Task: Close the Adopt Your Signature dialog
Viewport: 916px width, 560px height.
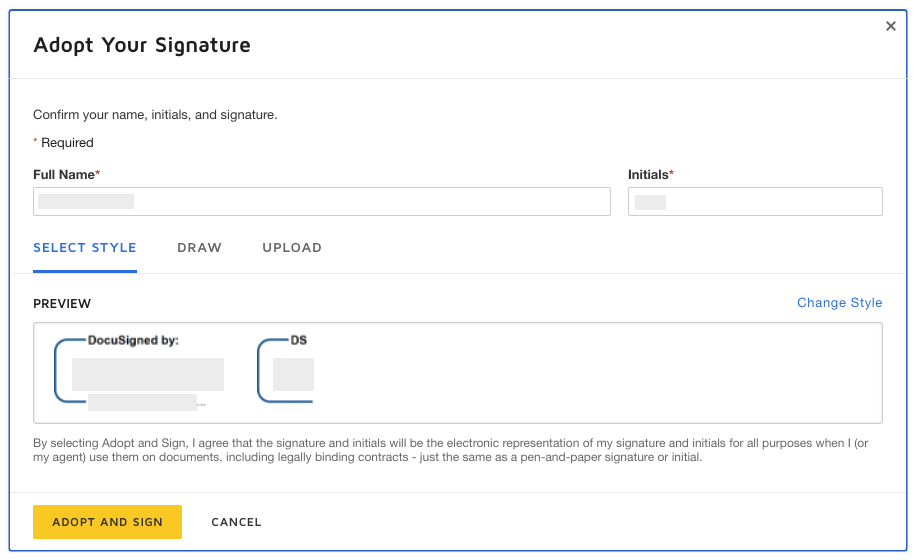Action: [x=890, y=26]
